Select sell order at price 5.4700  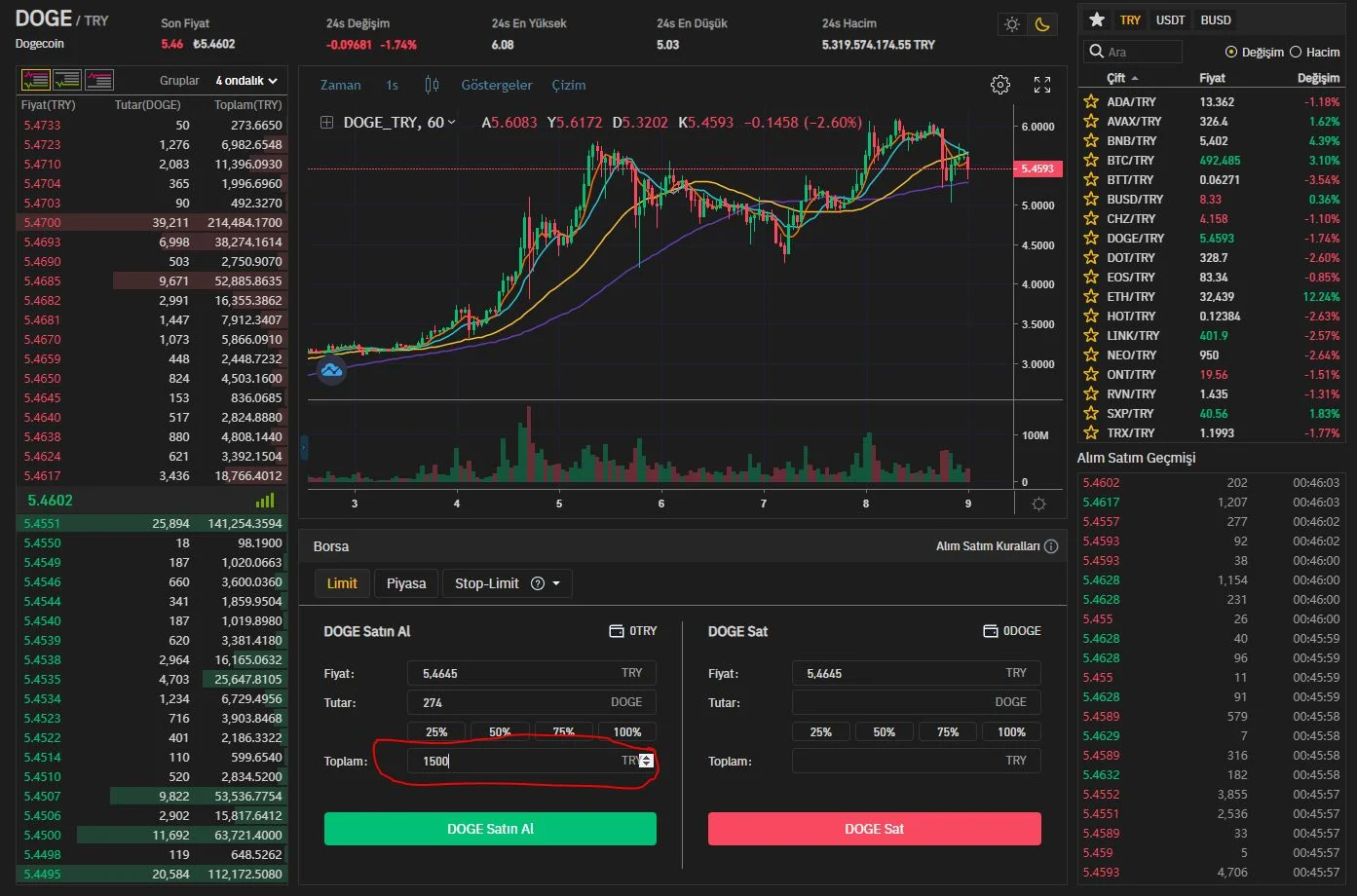(153, 222)
